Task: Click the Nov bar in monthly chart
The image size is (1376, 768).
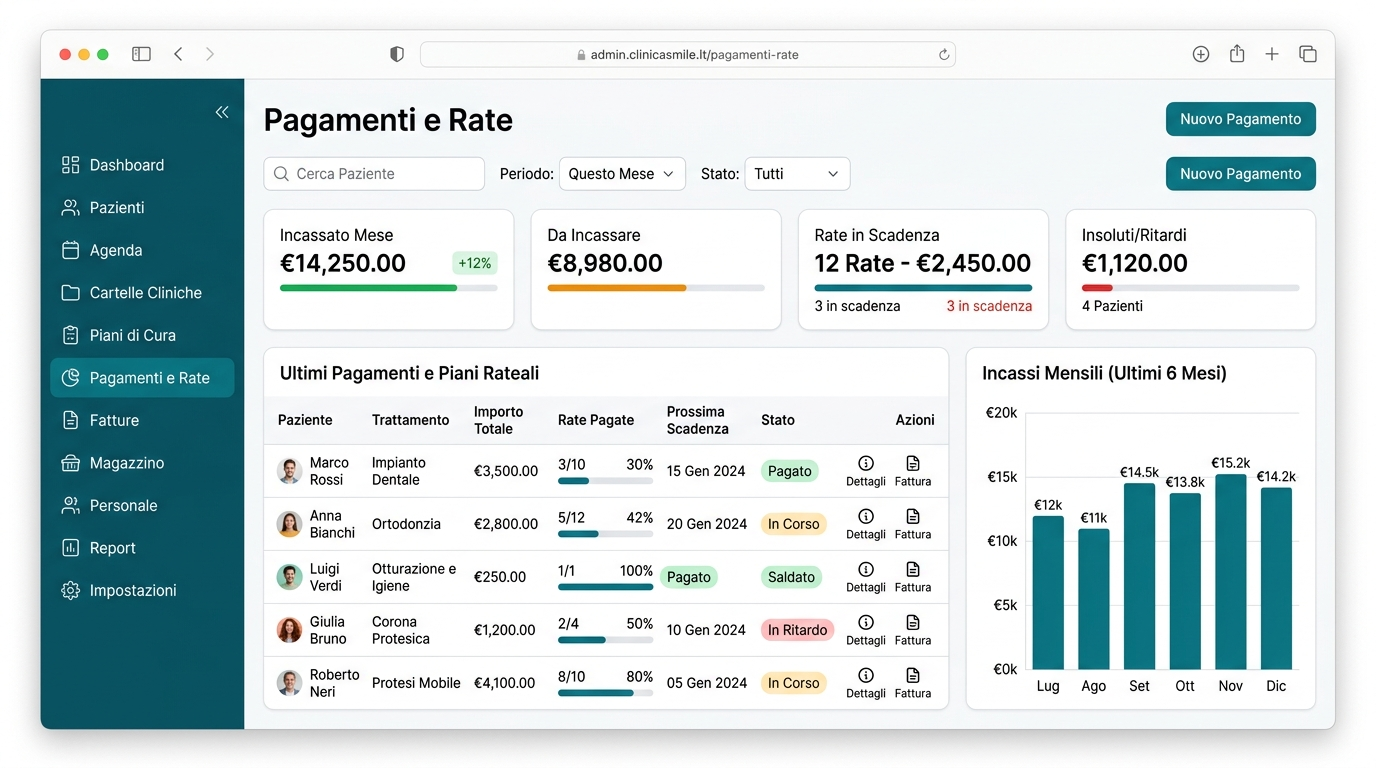Action: pyautogui.click(x=1230, y=572)
